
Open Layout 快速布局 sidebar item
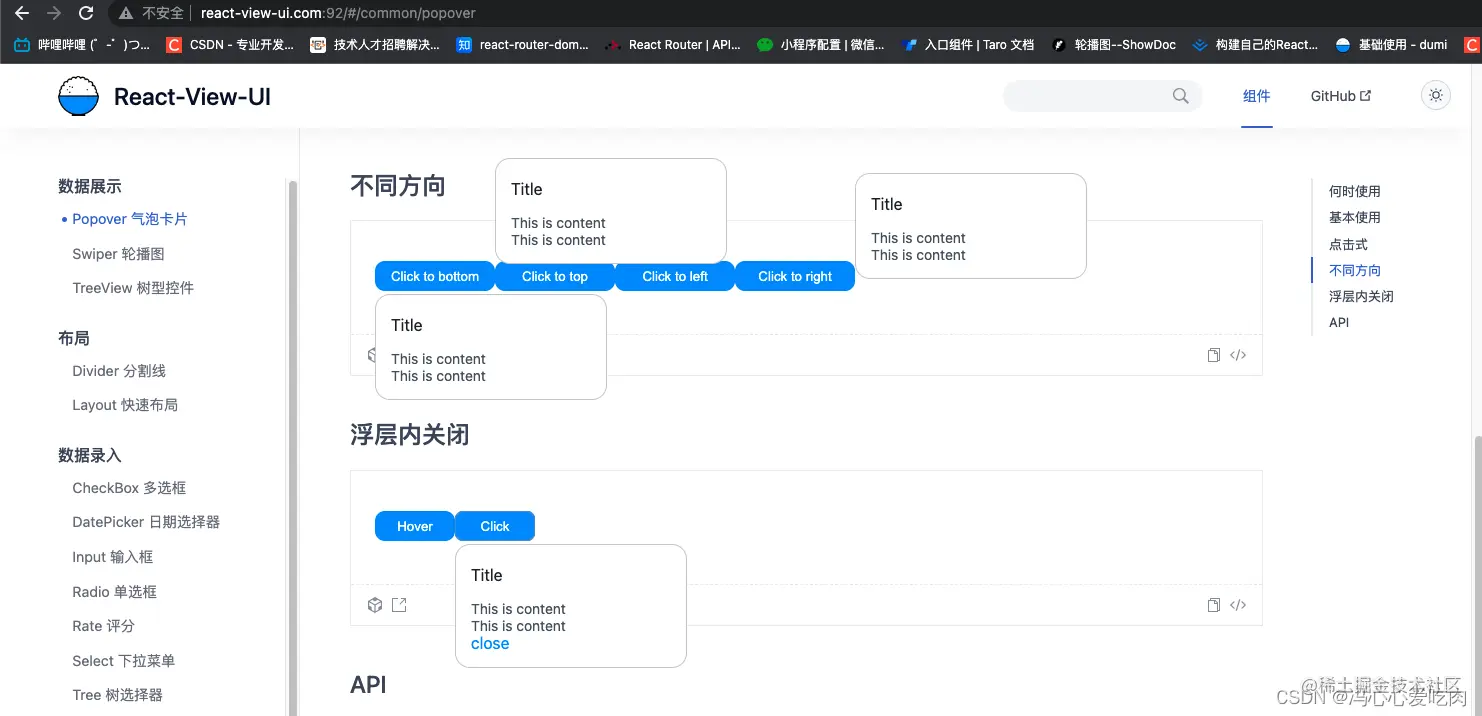tap(125, 405)
